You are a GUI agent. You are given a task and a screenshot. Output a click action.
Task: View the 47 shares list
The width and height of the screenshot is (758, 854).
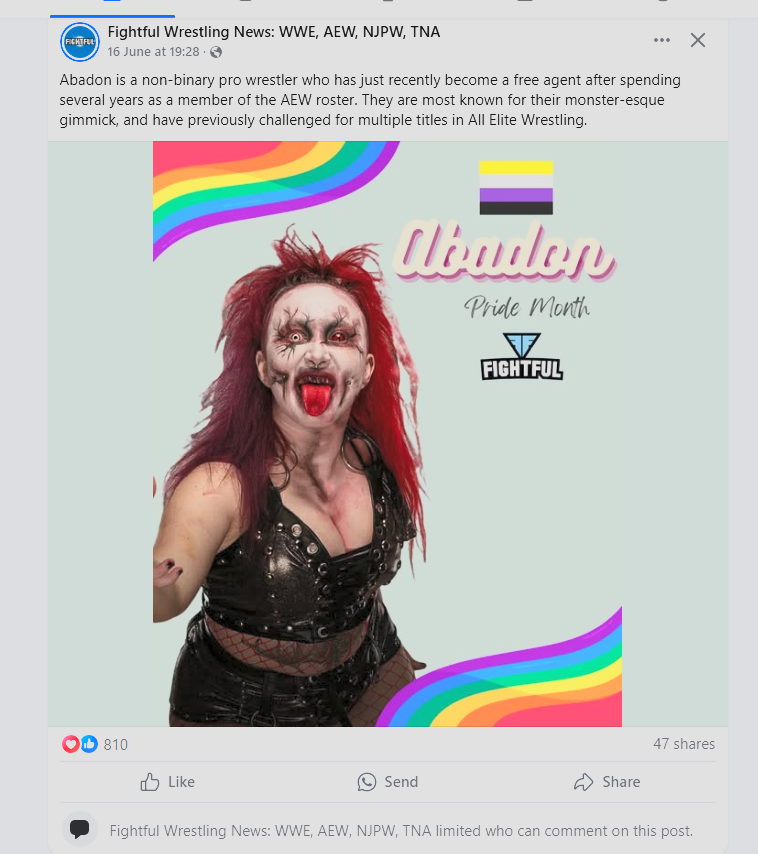click(x=684, y=744)
